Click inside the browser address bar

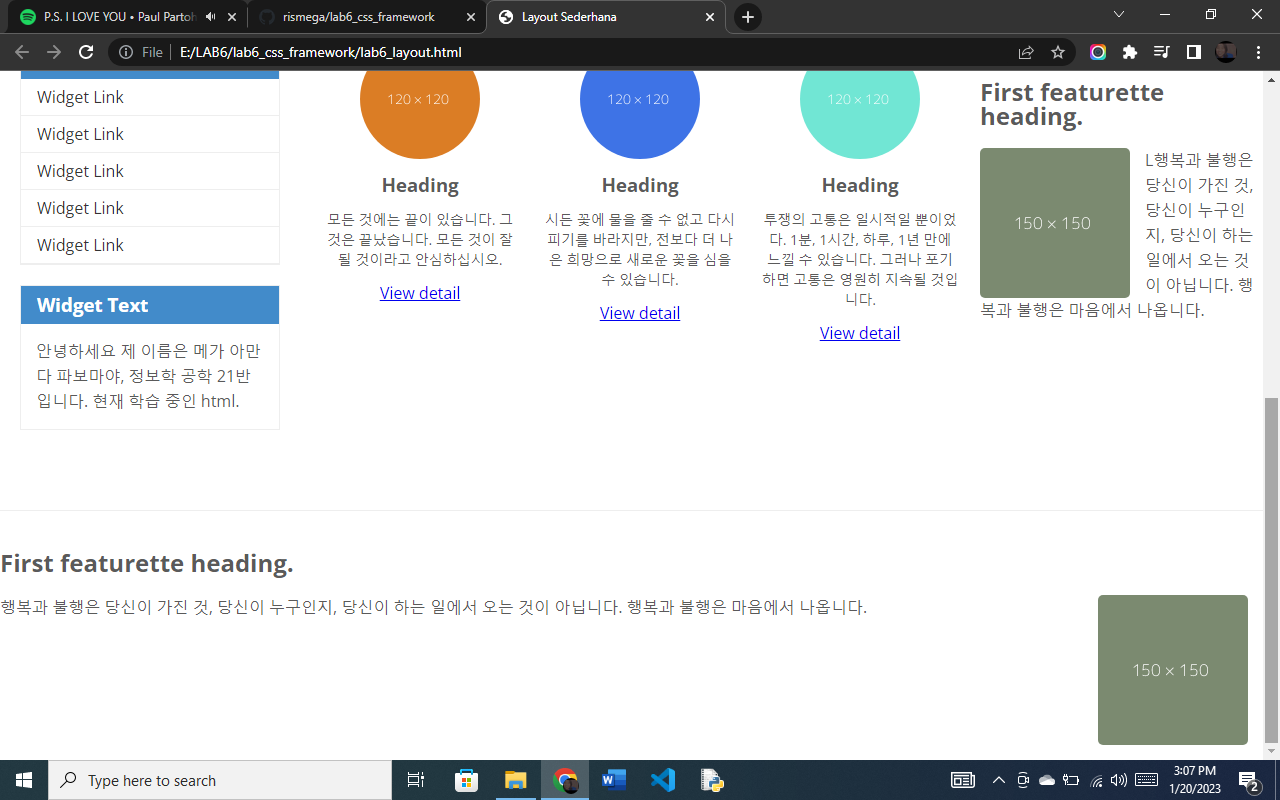400,52
